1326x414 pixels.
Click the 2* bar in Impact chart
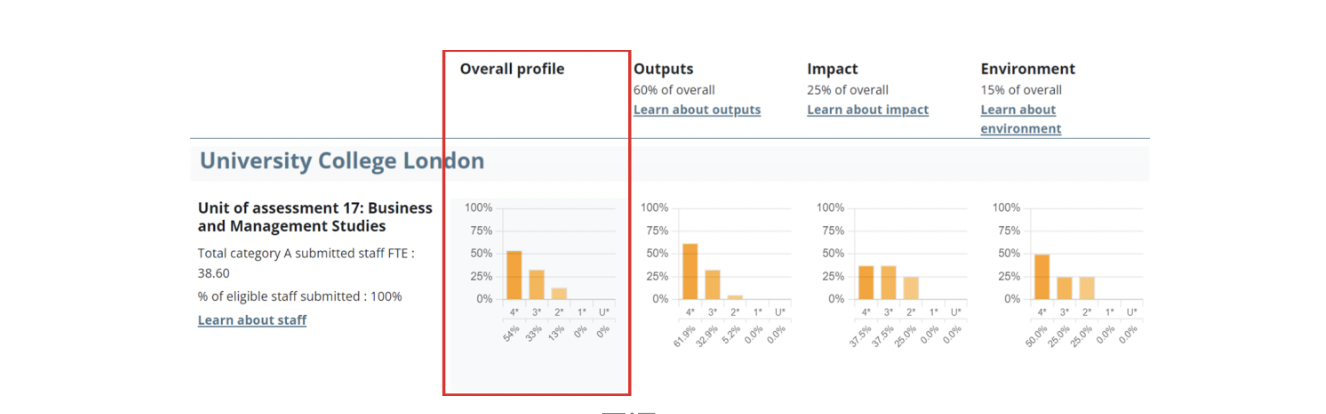point(911,288)
